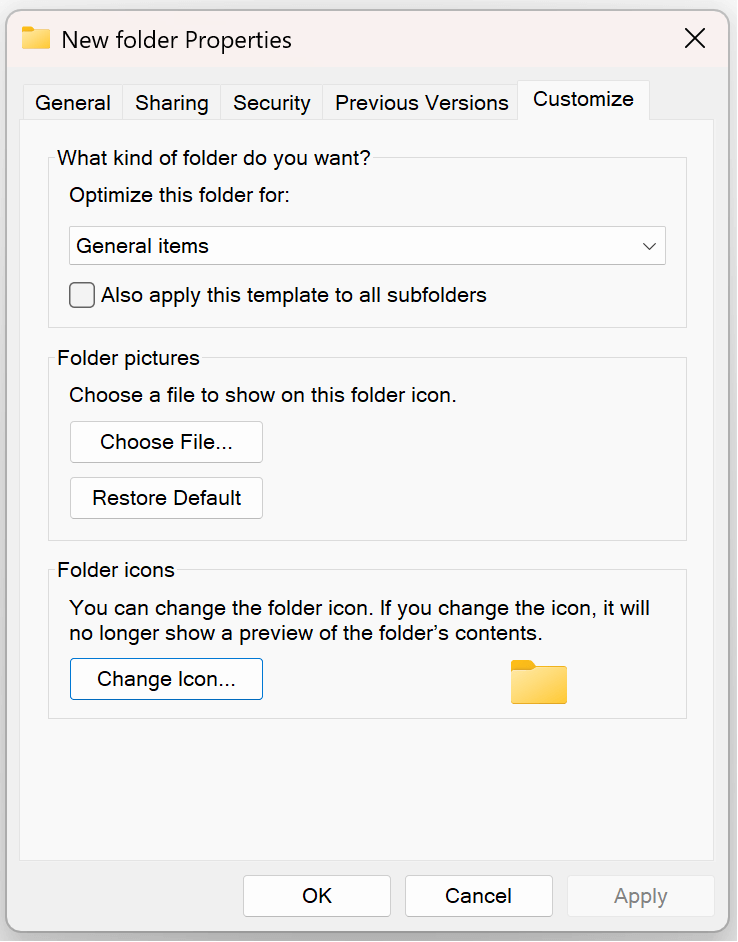Select the Previous Versions tab
The width and height of the screenshot is (738, 942).
point(421,103)
